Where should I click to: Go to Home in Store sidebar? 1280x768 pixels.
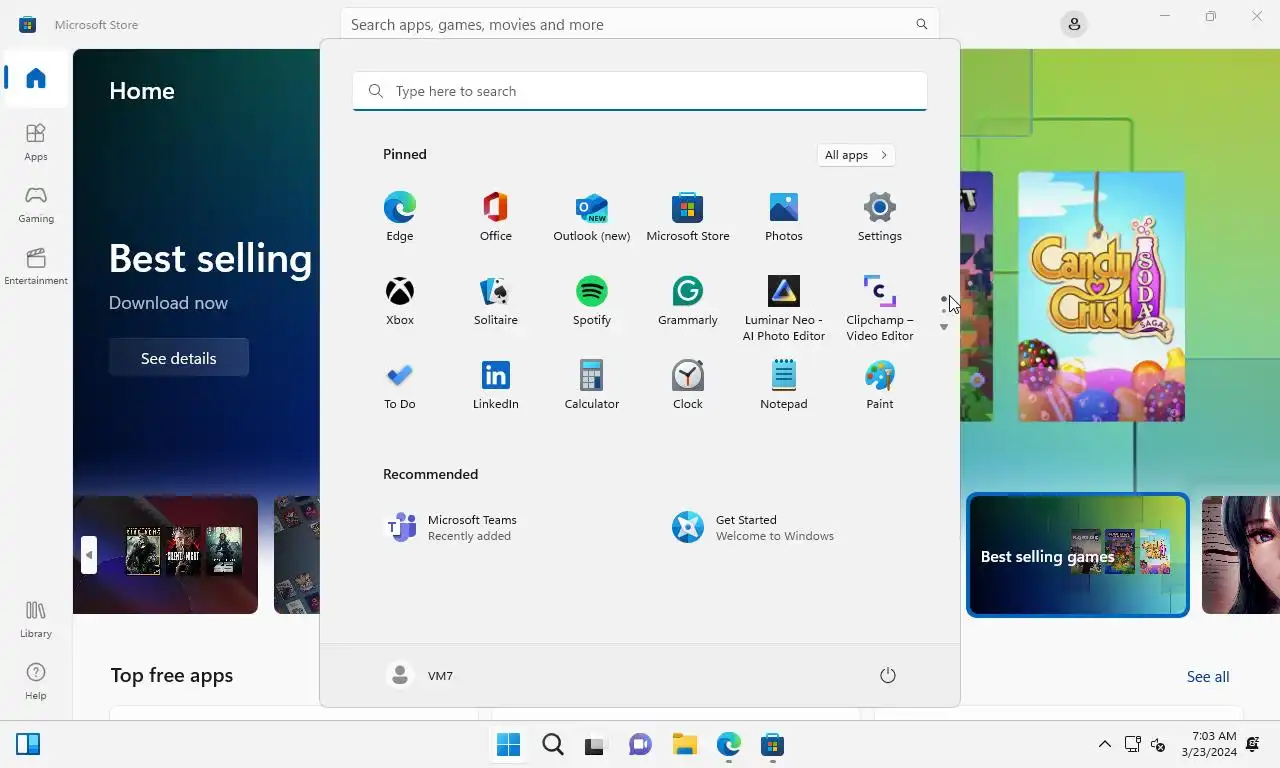[36, 78]
